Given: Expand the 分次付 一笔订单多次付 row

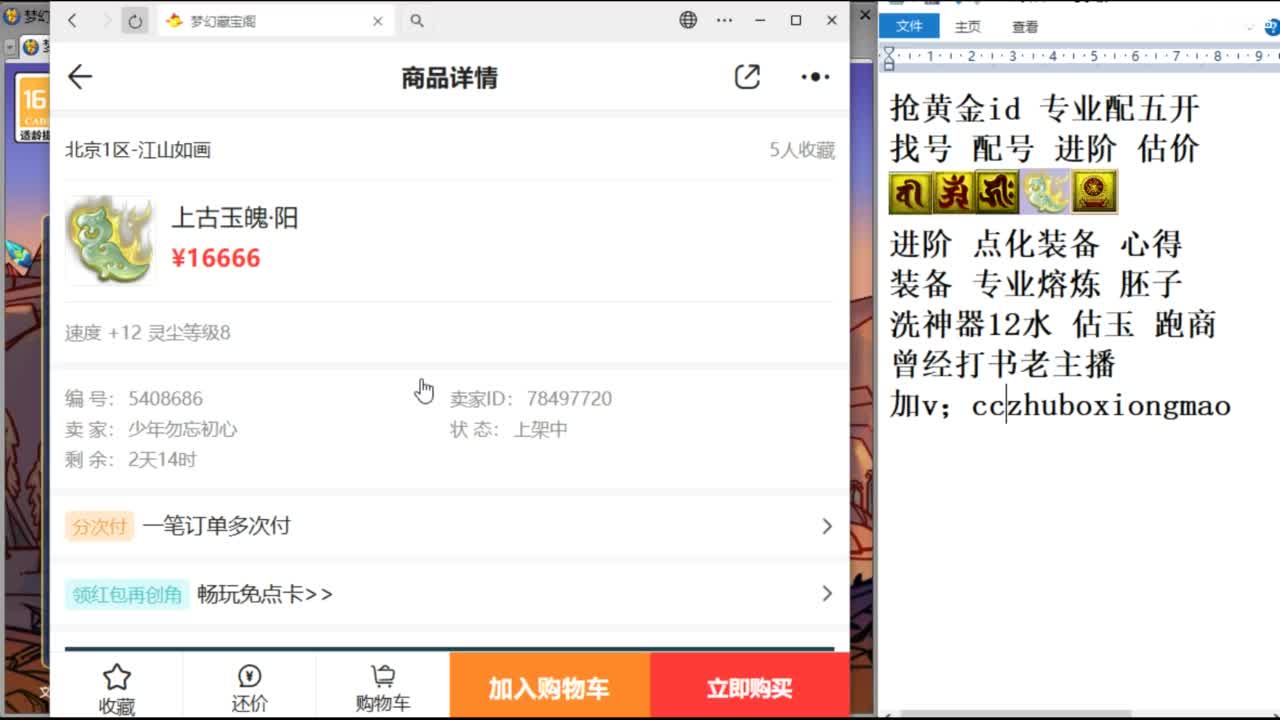Looking at the screenshot, I should [826, 526].
